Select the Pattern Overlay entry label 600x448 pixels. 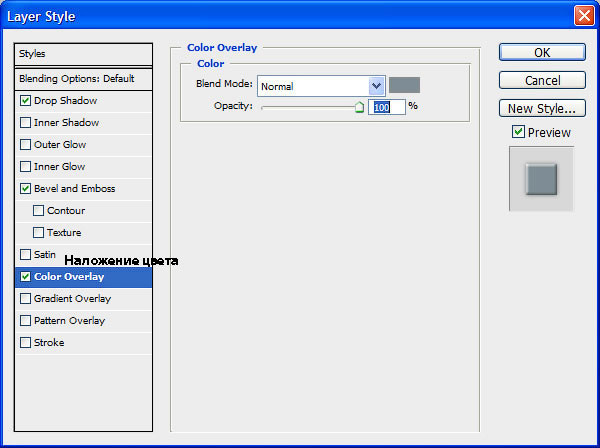tap(69, 321)
